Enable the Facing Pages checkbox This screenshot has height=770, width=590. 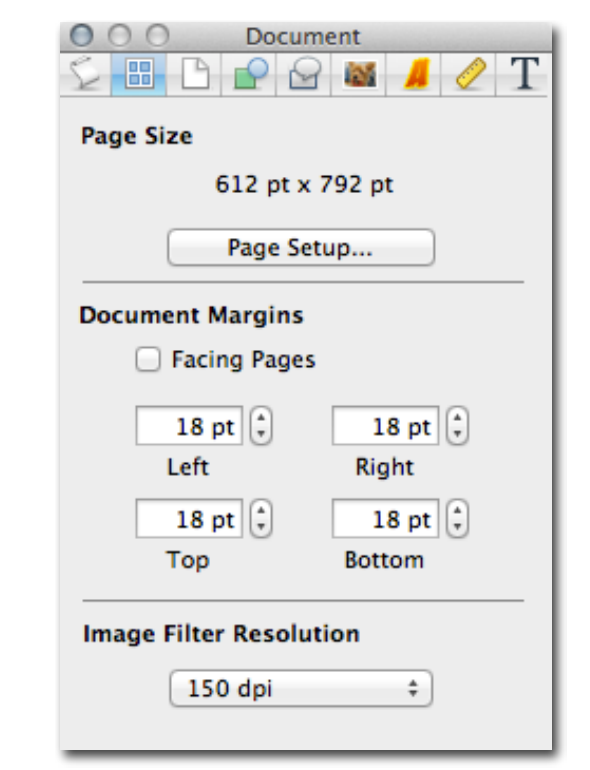(148, 359)
